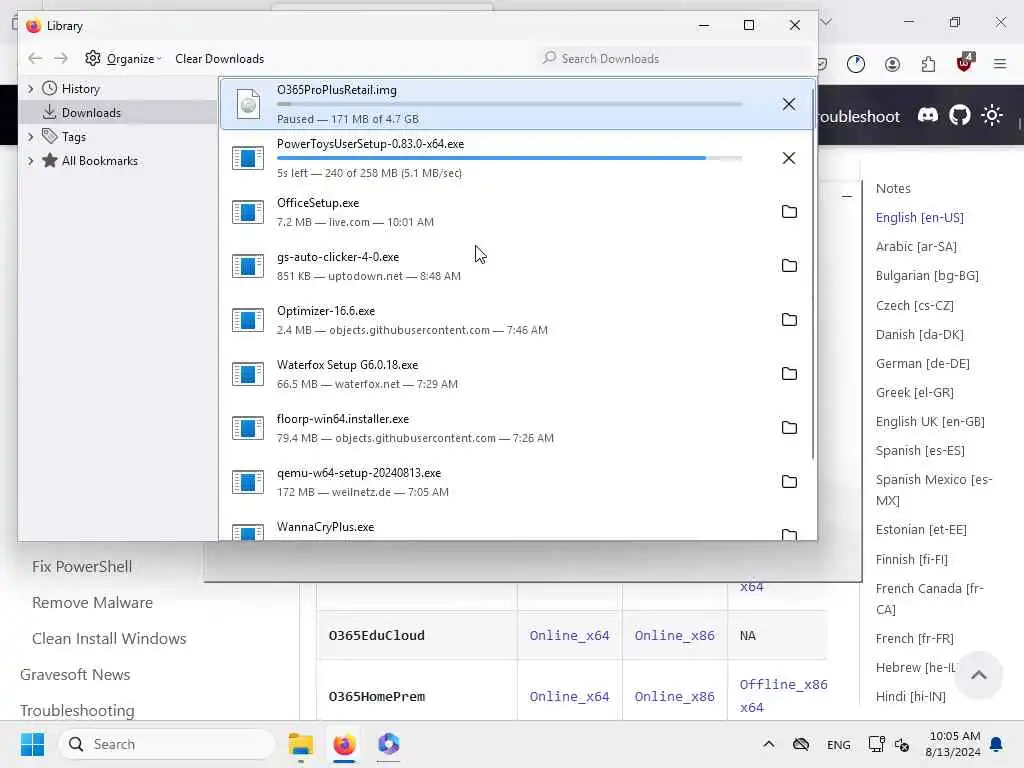Go forward in Library window
Viewport: 1024px width, 768px height.
(x=61, y=58)
